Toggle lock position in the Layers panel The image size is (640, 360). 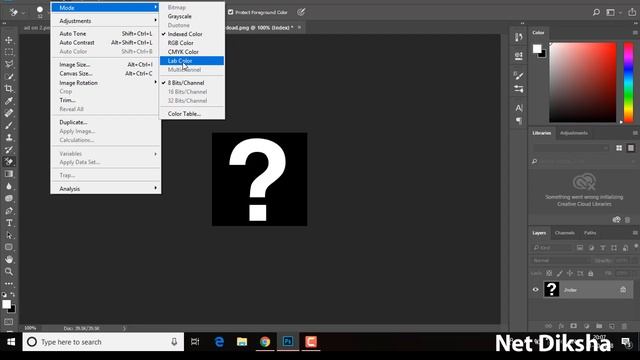(570, 273)
